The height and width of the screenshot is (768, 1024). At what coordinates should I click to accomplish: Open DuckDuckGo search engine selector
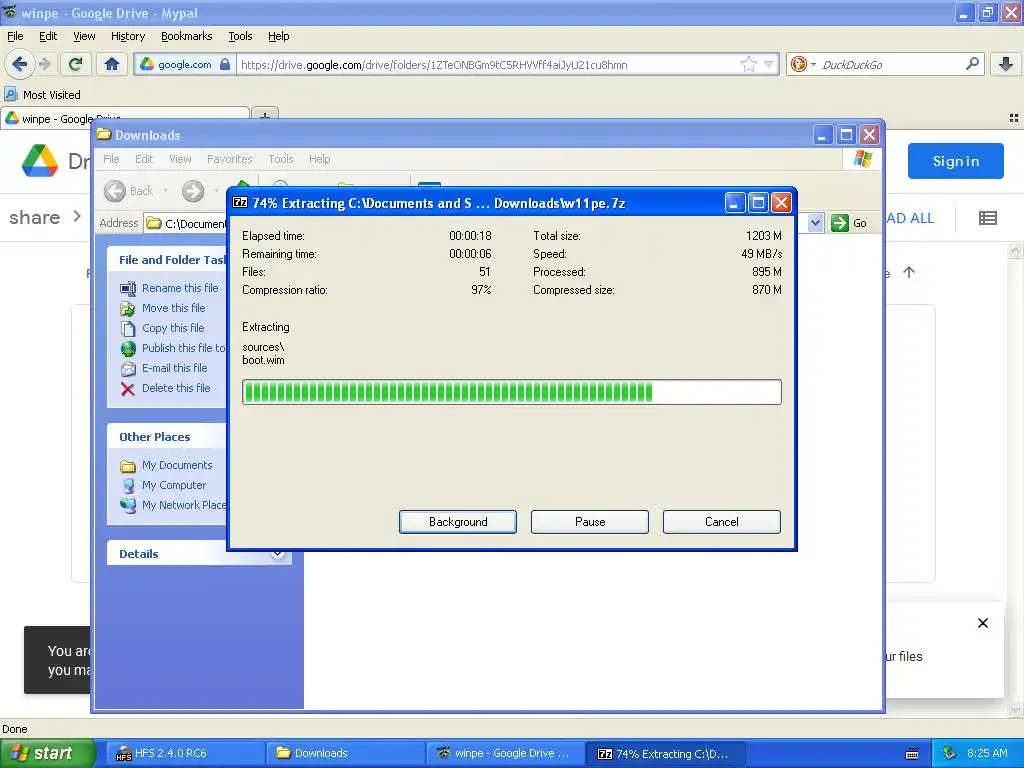click(803, 64)
